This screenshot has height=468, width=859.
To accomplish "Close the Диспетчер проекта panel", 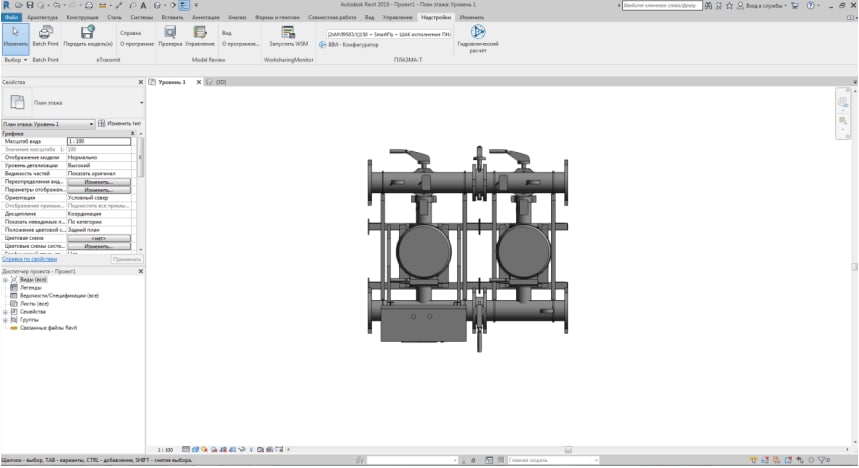I will 141,271.
